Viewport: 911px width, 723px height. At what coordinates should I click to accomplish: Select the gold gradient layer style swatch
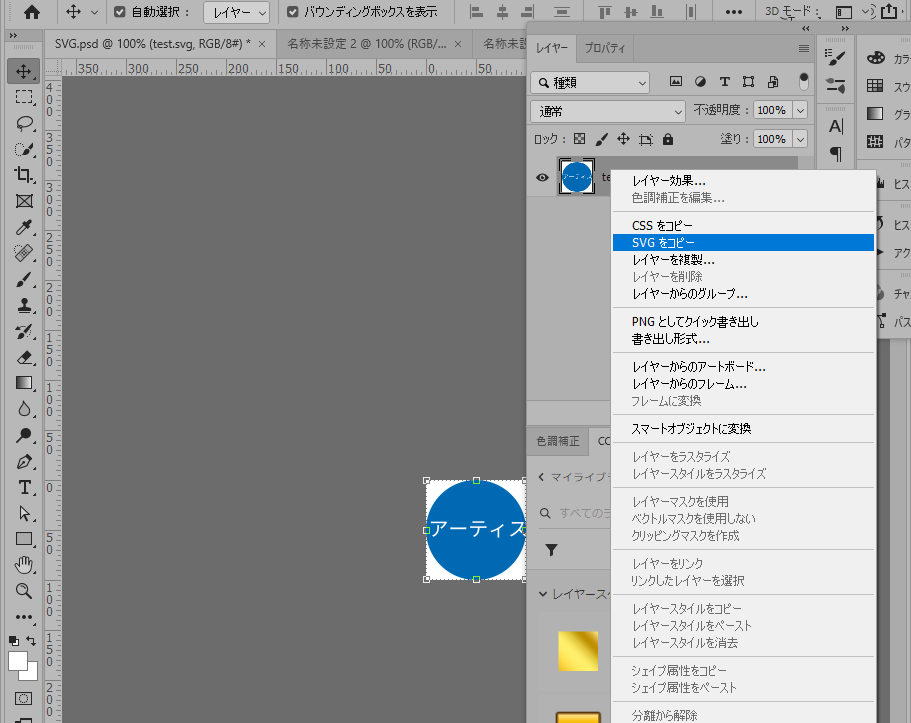[x=578, y=651]
